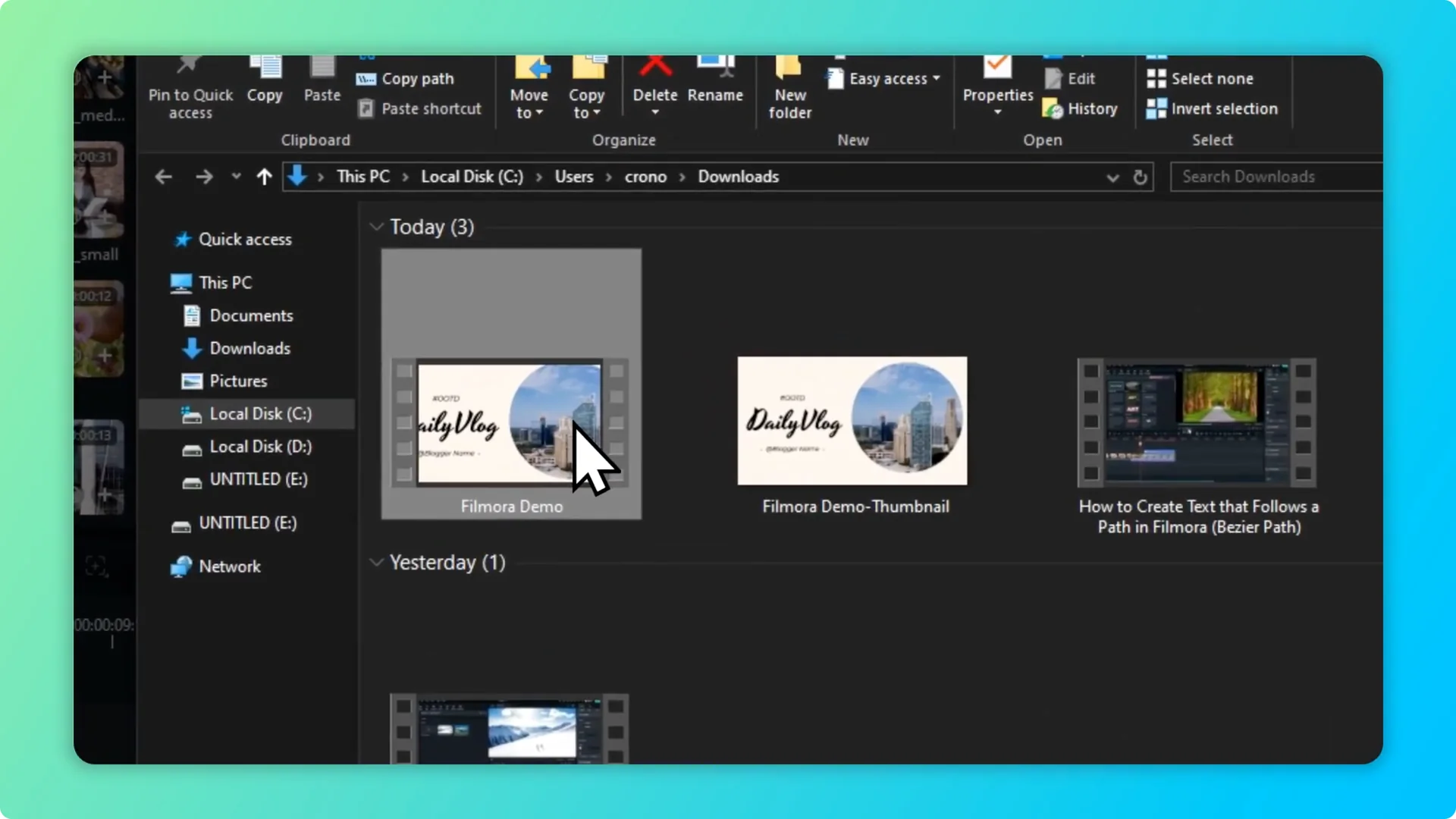
Task: Click the Paste button in the Clipboard group
Action: point(322,81)
